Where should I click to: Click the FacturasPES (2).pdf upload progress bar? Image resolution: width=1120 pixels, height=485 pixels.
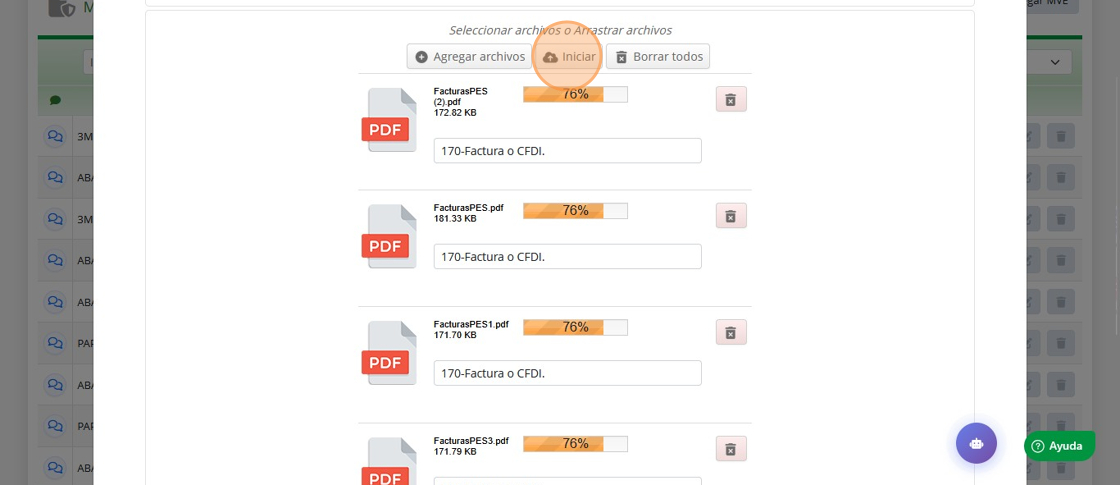(x=575, y=95)
